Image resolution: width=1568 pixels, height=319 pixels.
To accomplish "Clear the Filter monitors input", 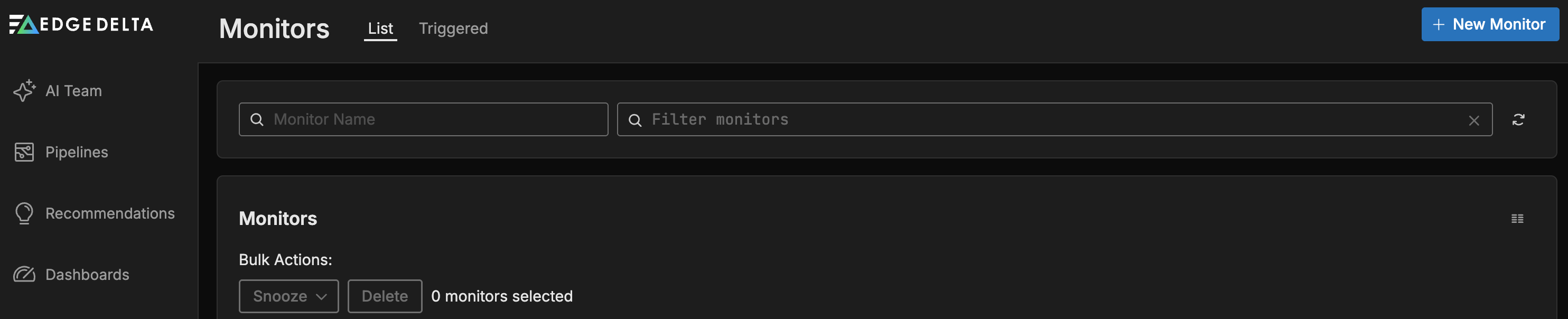I will click(1473, 119).
